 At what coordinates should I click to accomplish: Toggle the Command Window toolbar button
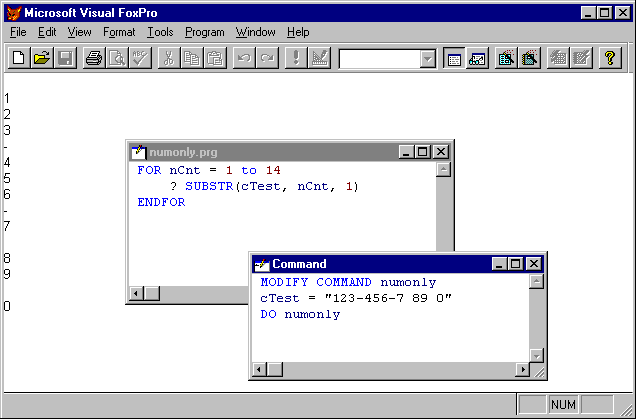coord(454,58)
